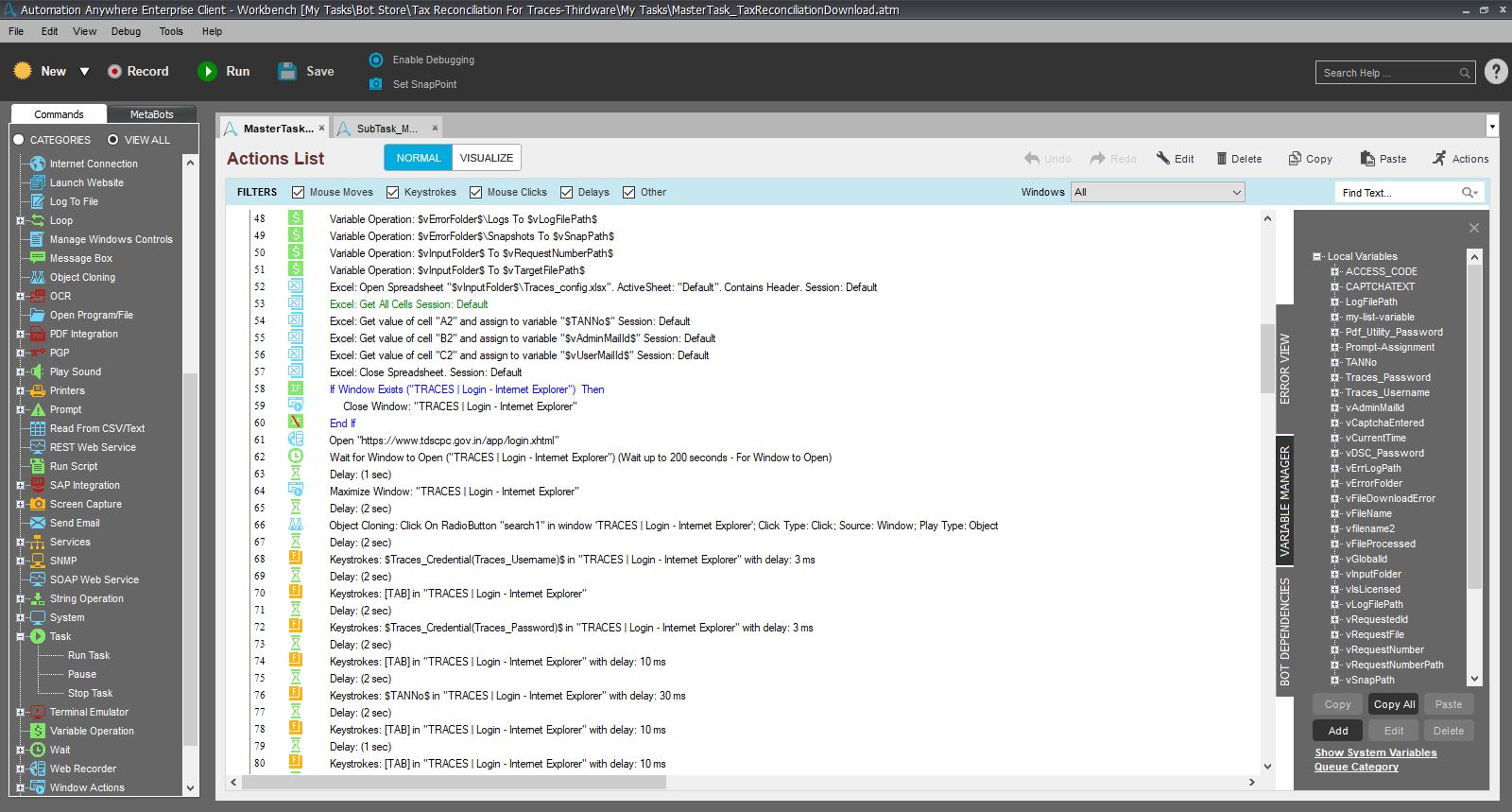Expand the Terminal Emulator node
The width and height of the screenshot is (1512, 812).
20,712
